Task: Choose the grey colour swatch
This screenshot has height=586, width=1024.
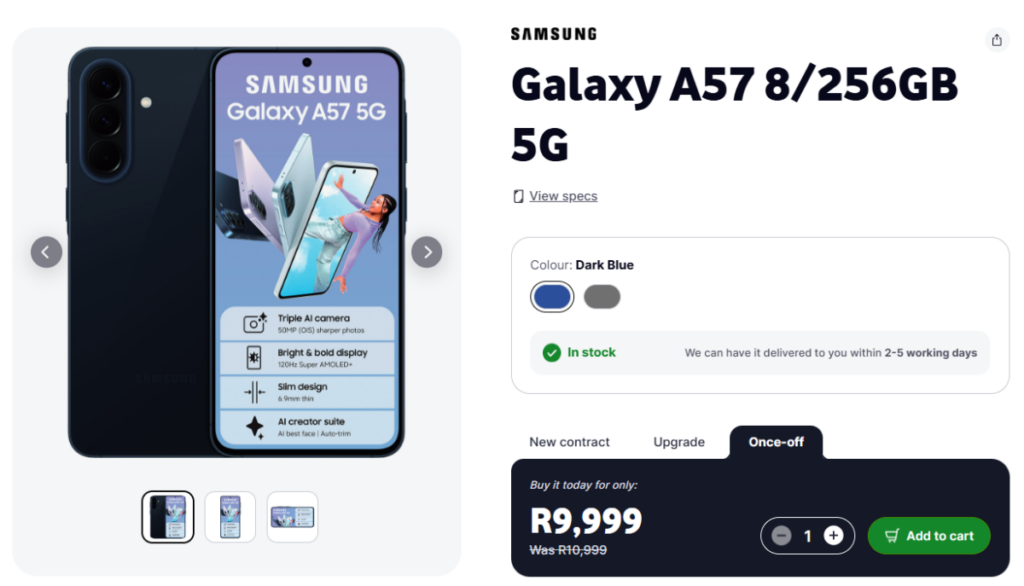Action: click(x=602, y=297)
